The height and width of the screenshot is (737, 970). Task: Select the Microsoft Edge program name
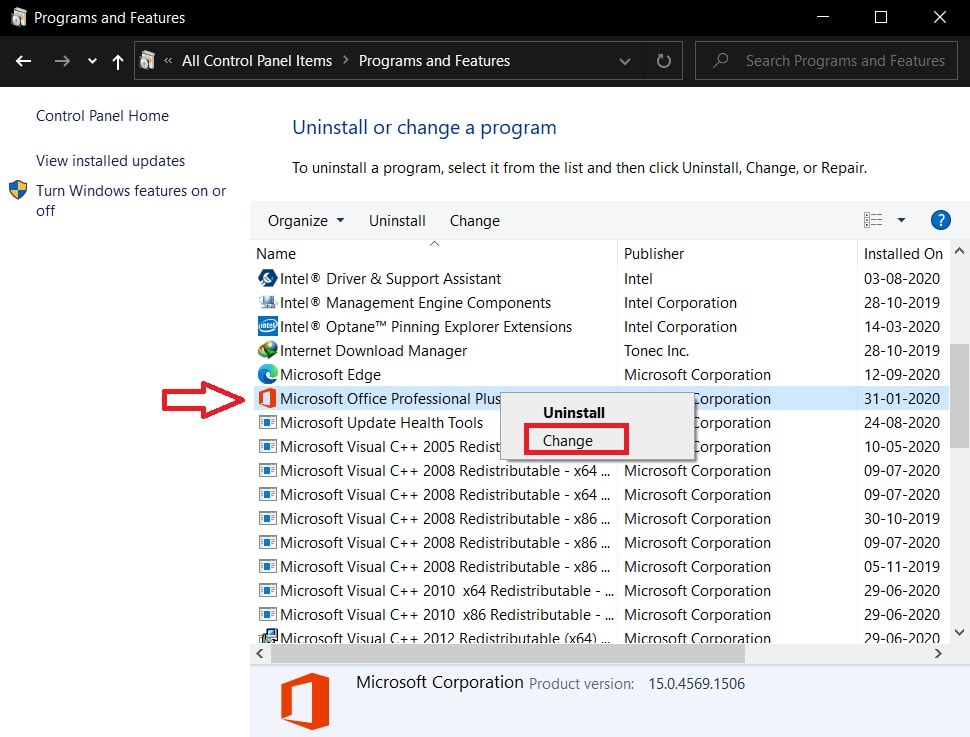(x=330, y=375)
